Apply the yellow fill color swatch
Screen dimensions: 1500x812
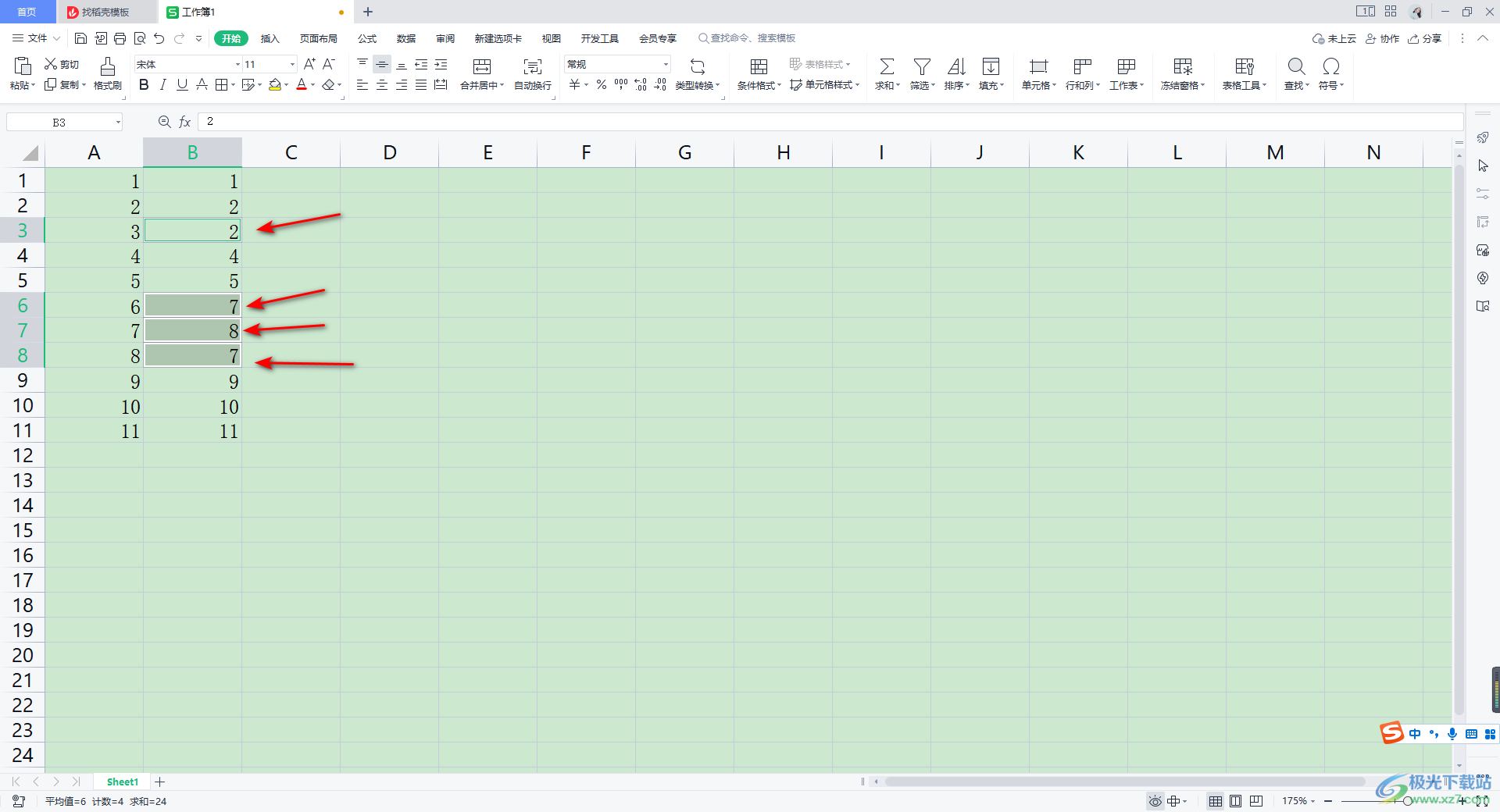[x=275, y=84]
